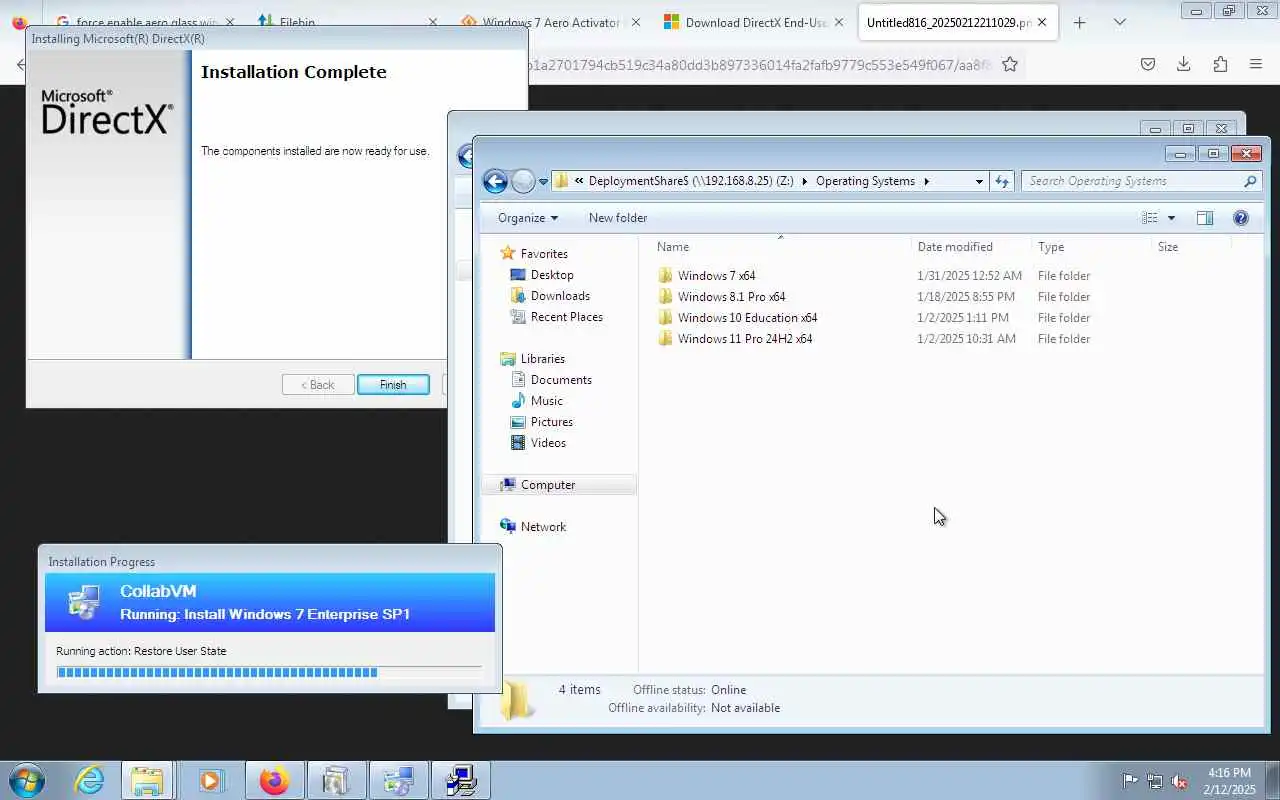Viewport: 1280px width, 800px height.
Task: Click the Refresh button in Explorer address bar
Action: point(1002,181)
